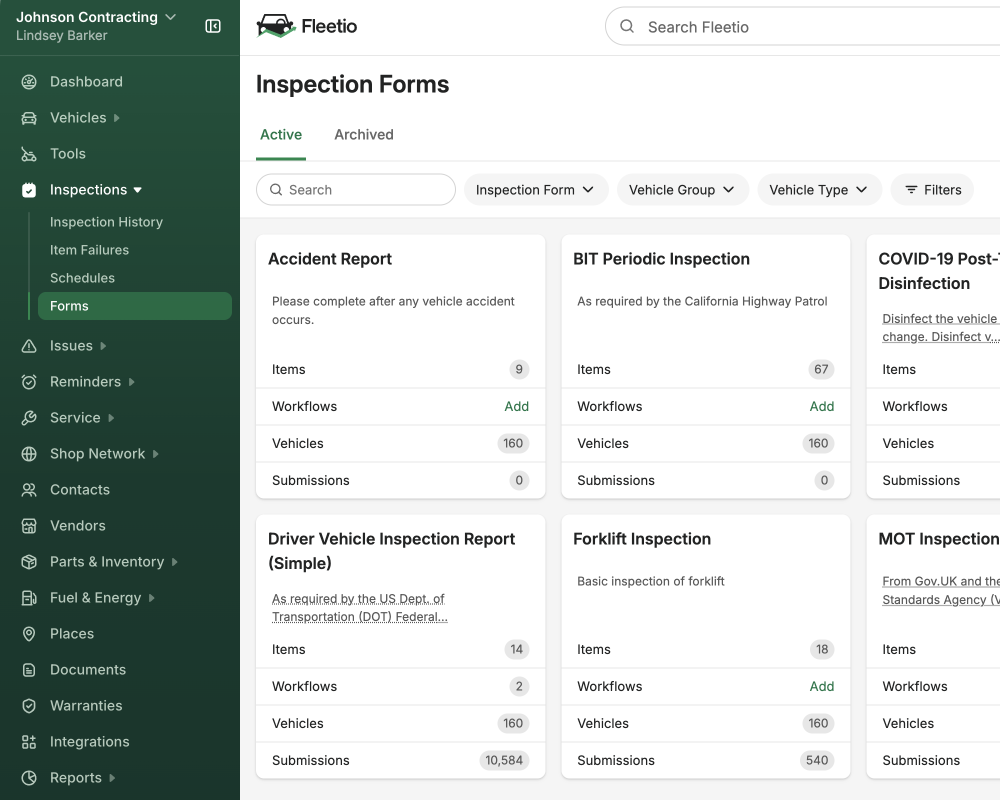Click the Fleetio logo
The width and height of the screenshot is (1000, 800).
click(x=307, y=26)
